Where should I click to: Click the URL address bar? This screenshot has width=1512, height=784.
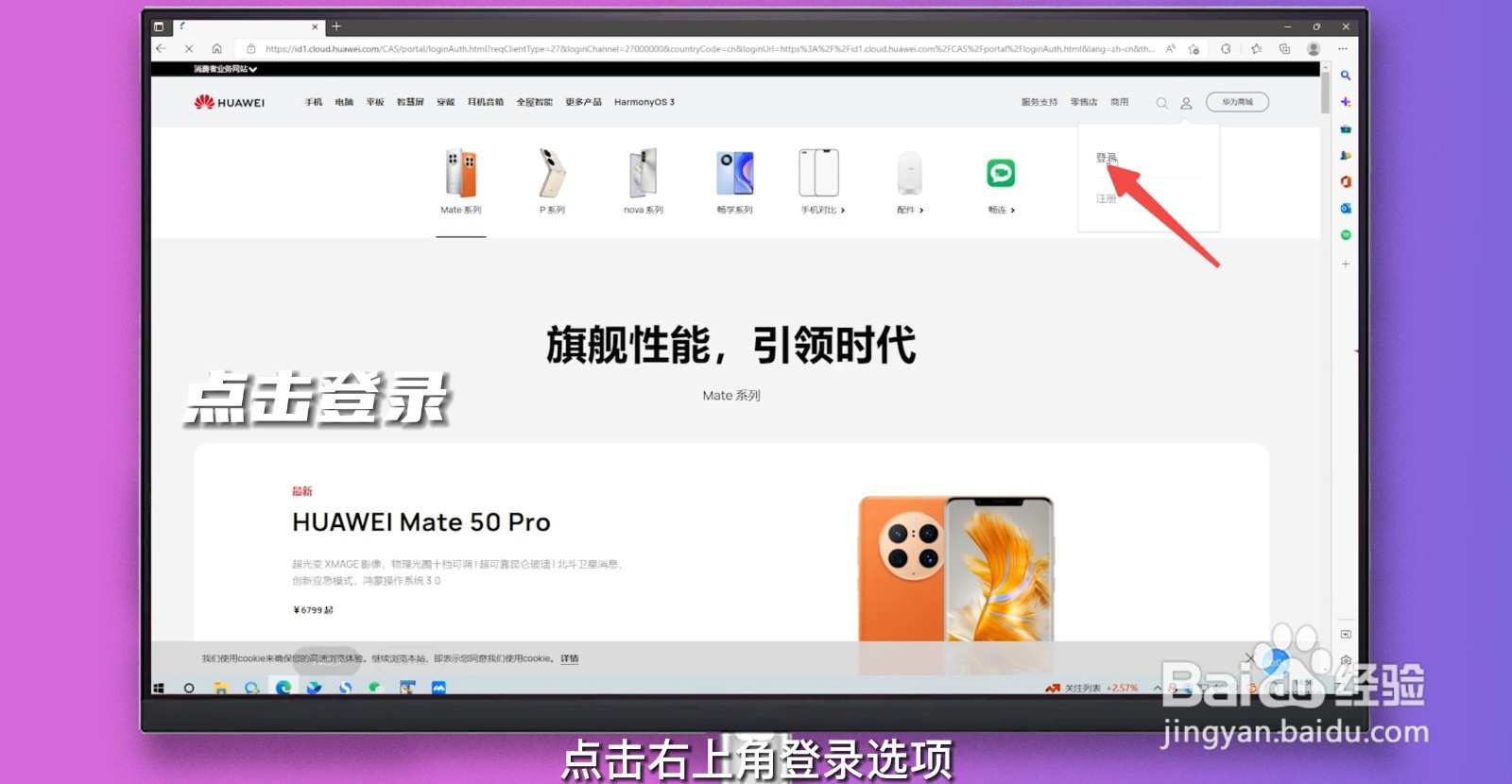(709, 48)
